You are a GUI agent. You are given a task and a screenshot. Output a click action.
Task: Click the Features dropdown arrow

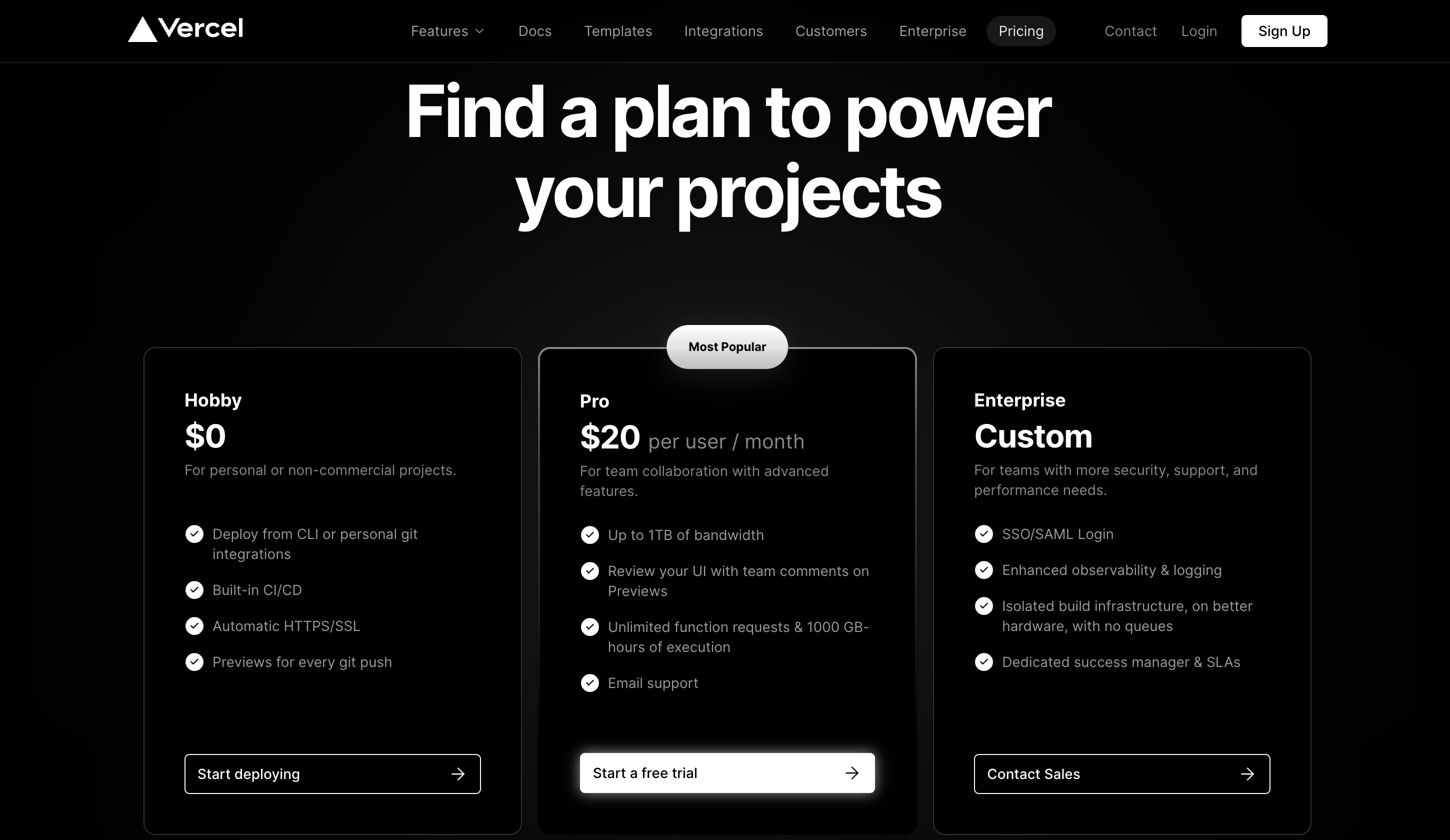point(480,31)
